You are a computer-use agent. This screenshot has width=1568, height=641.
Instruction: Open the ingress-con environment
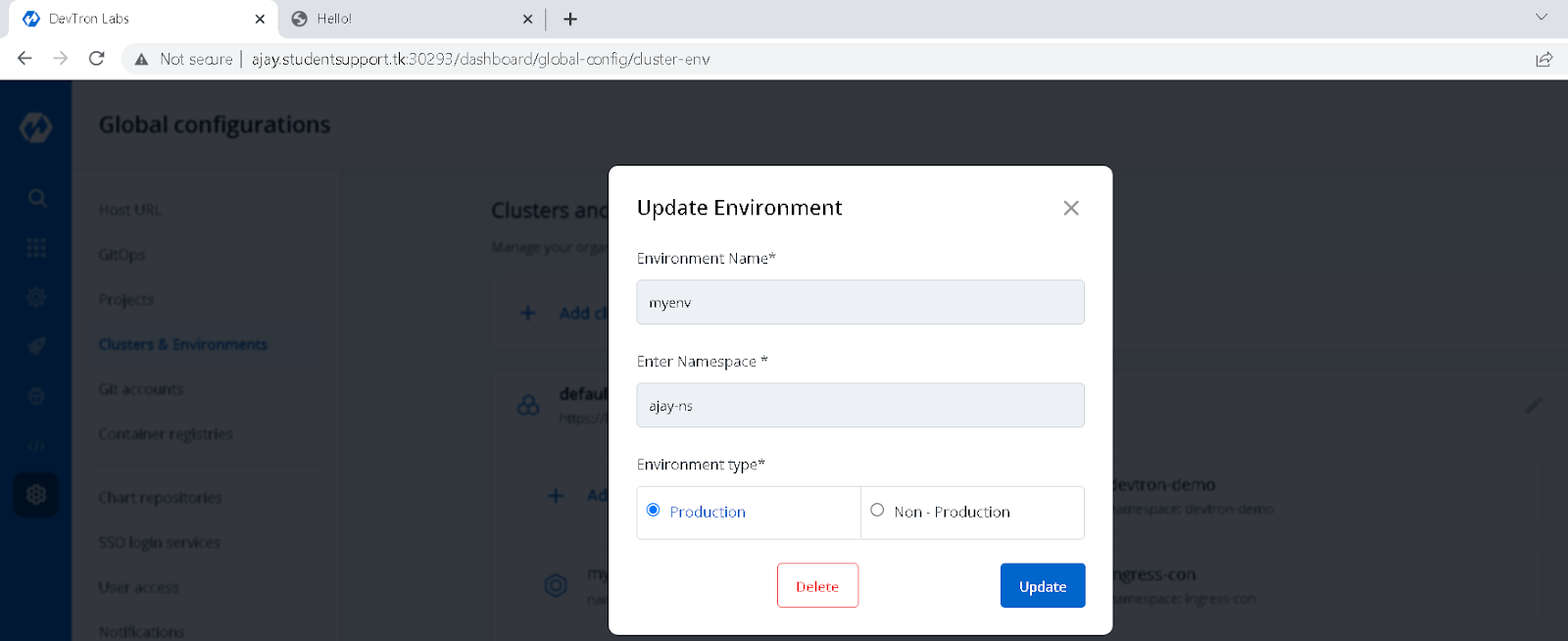coord(1154,574)
